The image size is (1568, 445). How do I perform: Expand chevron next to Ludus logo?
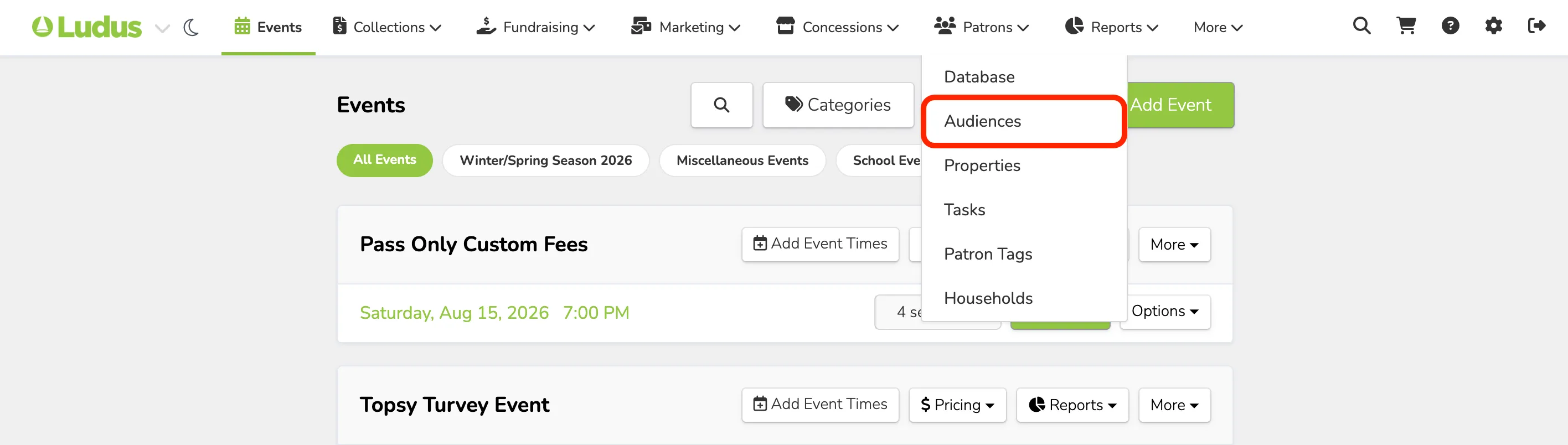tap(162, 28)
